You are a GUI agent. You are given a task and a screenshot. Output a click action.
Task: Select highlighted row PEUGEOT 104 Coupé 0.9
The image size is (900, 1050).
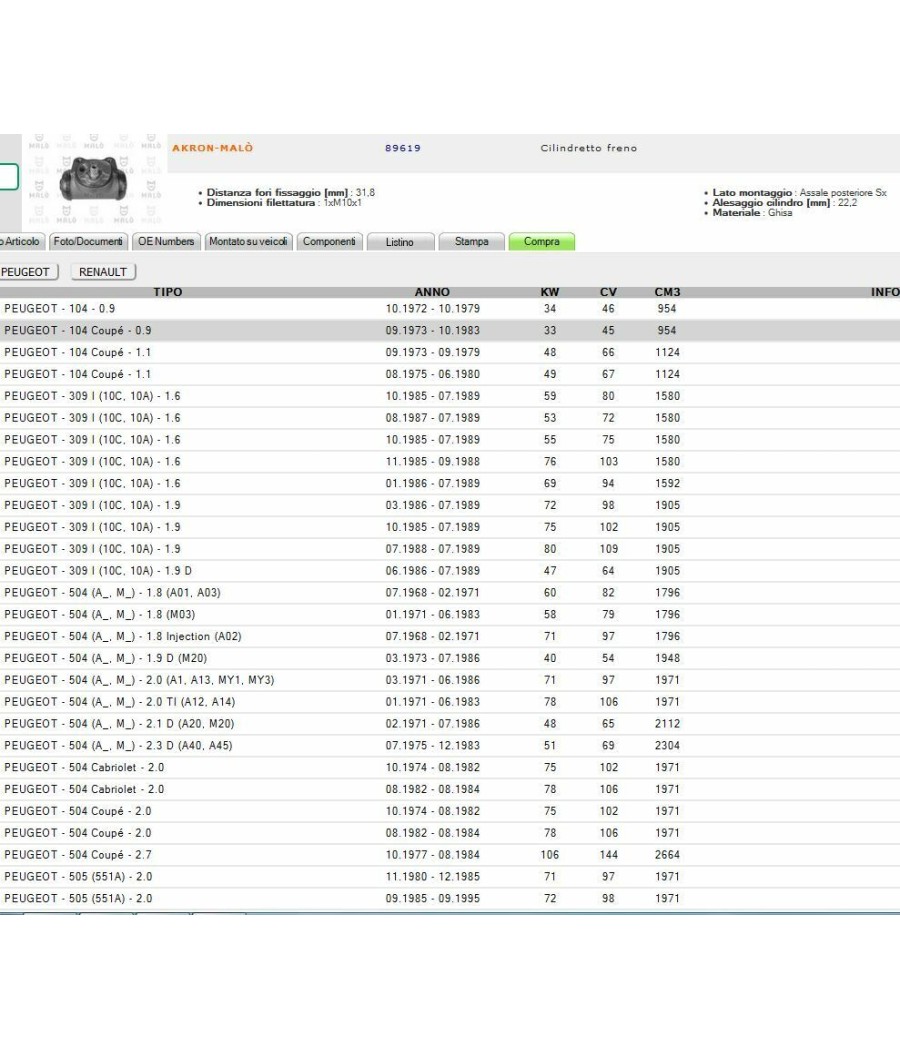450,331
